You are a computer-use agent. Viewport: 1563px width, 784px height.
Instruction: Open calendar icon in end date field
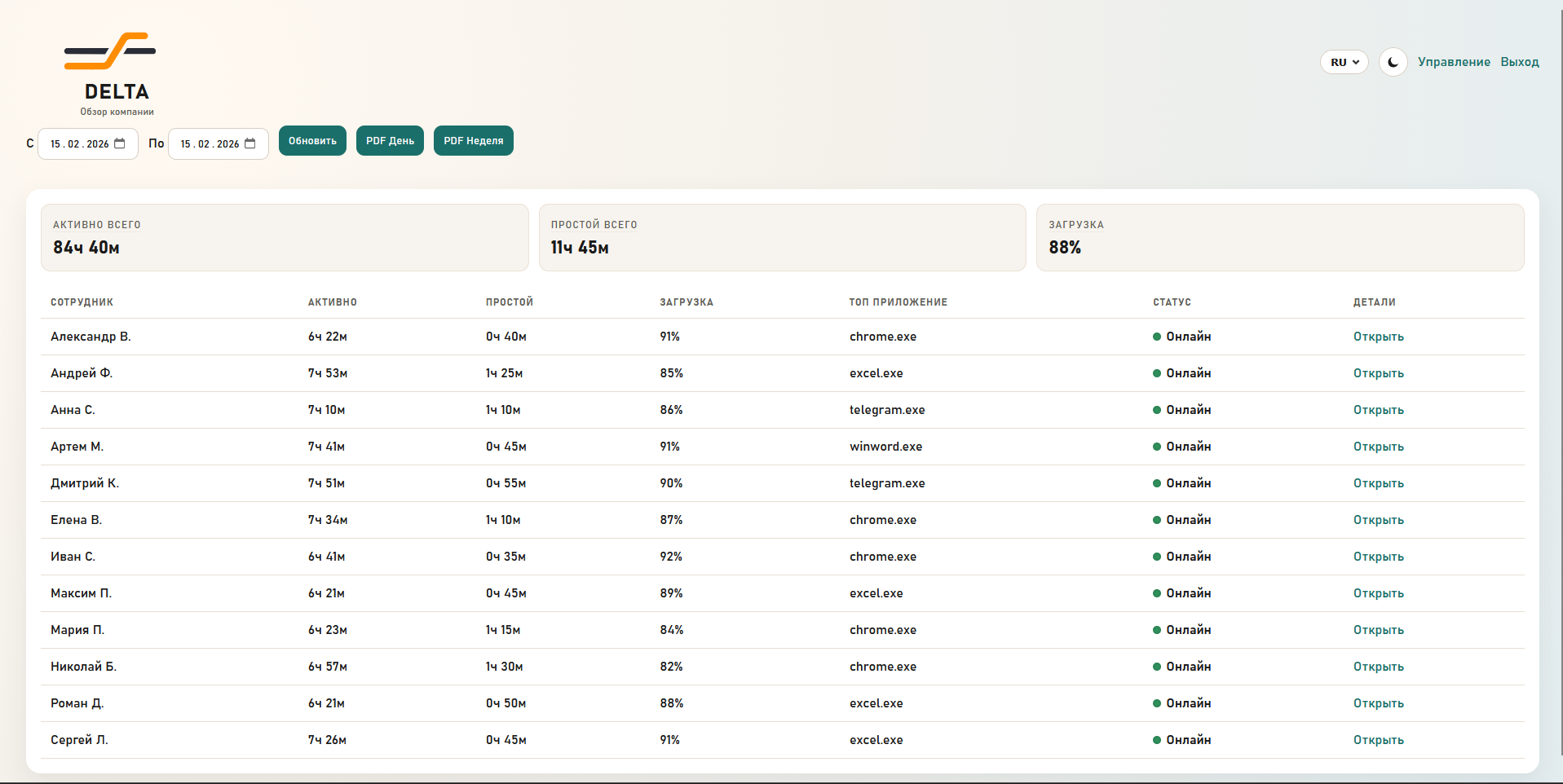pyautogui.click(x=250, y=143)
